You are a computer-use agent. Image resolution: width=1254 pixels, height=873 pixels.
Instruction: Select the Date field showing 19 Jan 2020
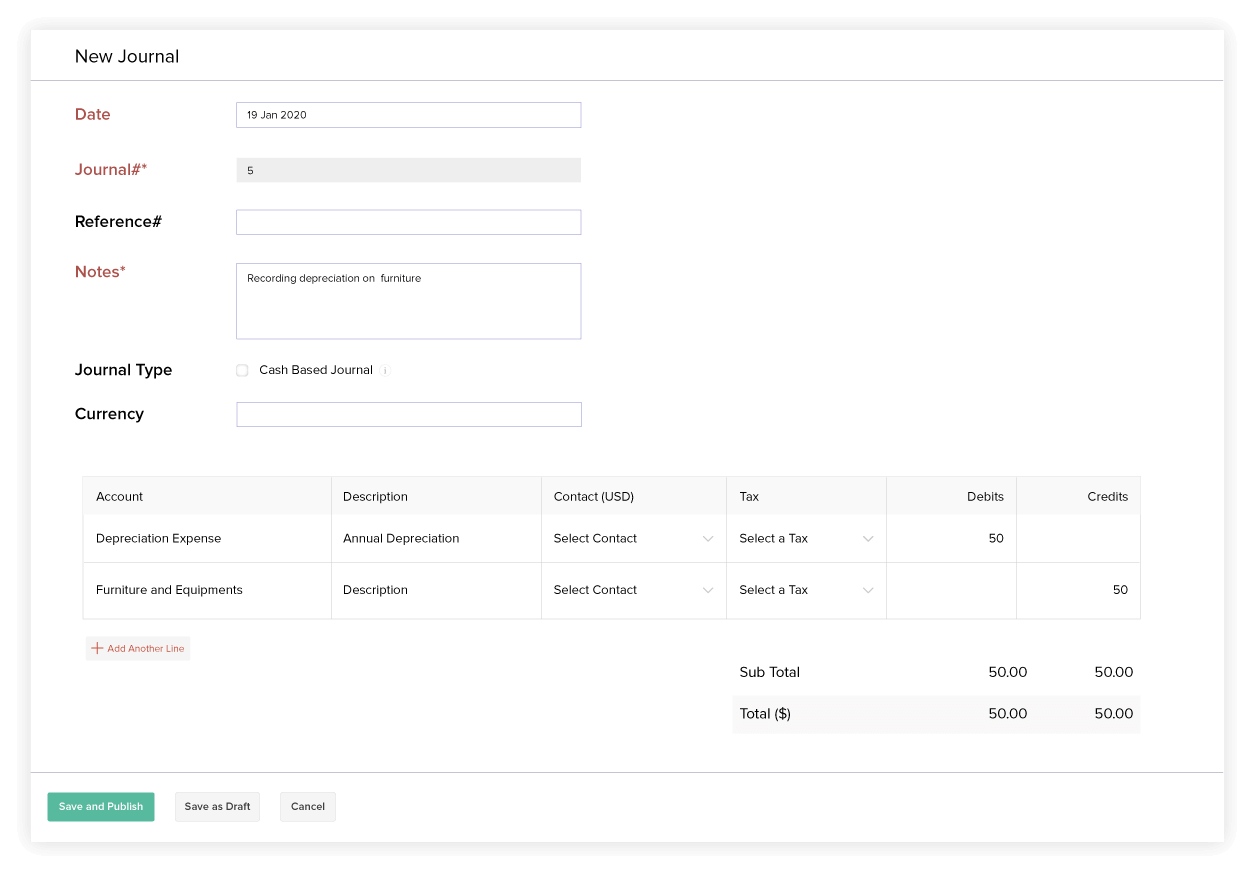tap(408, 114)
